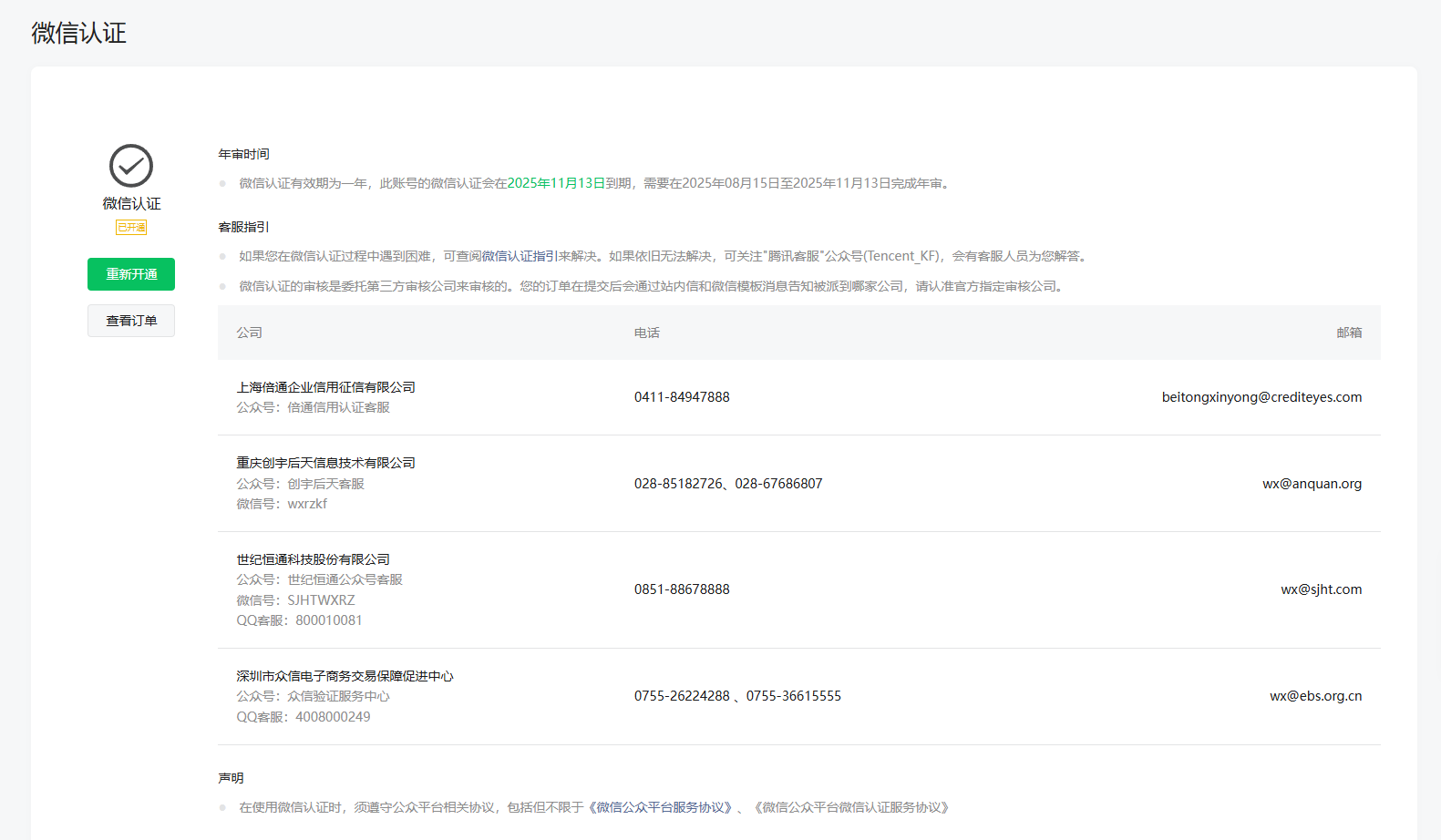Click the 声明 section heading
Screen dimensions: 1441x840
(231, 778)
